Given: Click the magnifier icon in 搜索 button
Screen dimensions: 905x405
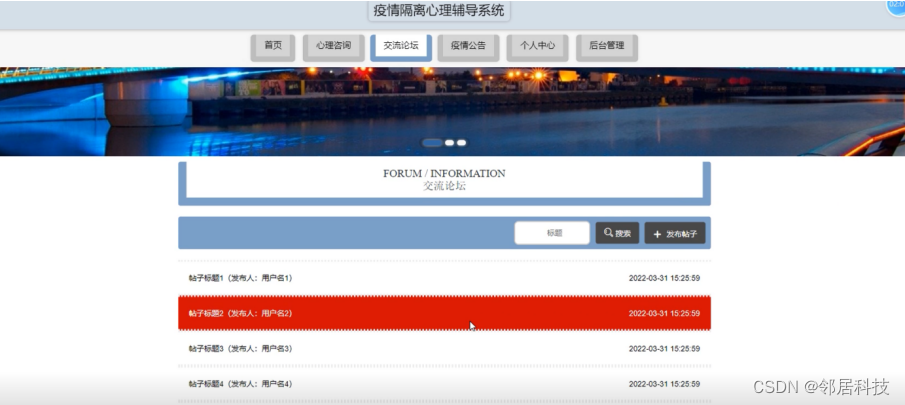Looking at the screenshot, I should coord(608,233).
